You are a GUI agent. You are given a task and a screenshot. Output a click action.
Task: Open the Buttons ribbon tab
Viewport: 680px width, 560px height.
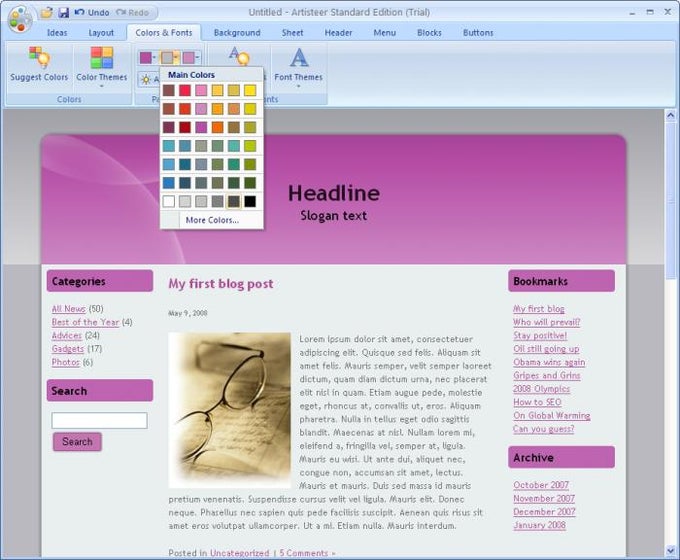click(x=478, y=33)
